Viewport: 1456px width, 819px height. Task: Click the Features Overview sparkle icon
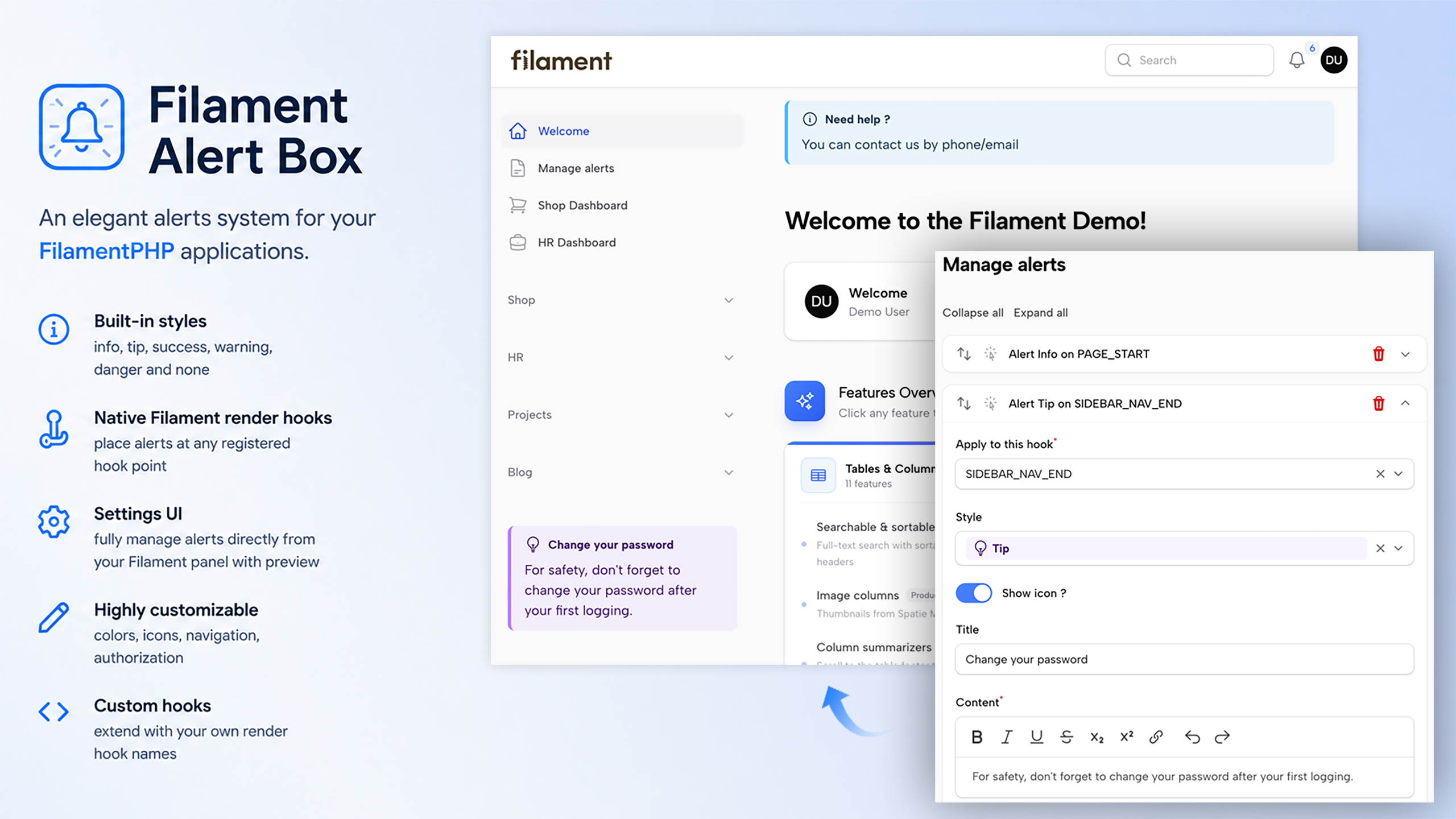(x=805, y=401)
